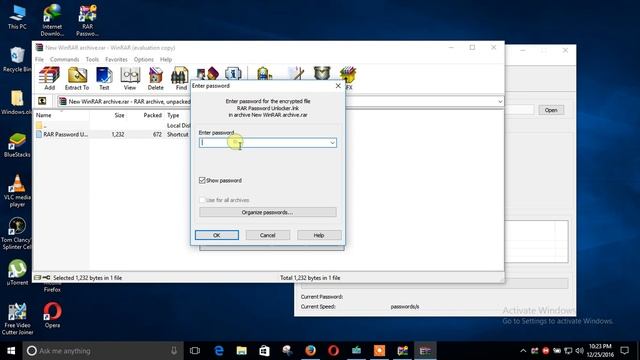Image resolution: width=640 pixels, height=360 pixels.
Task: Show hidden system tray icons chevron
Action: 523,351
